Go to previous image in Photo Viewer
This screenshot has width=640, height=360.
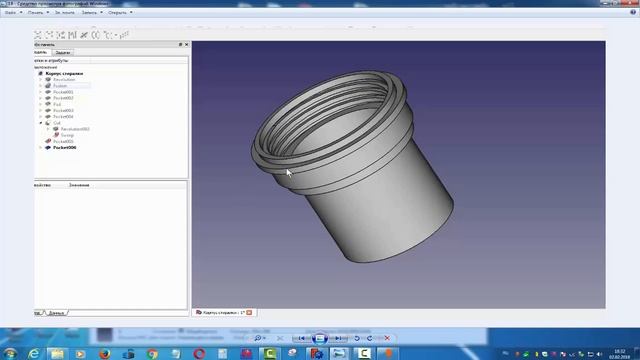pos(301,338)
